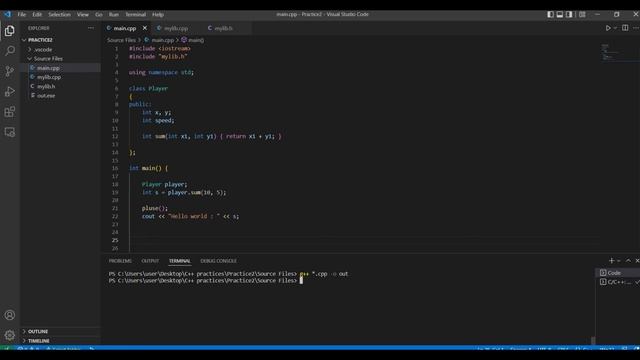Open the Help menu
The image size is (640, 360).
(158, 14)
